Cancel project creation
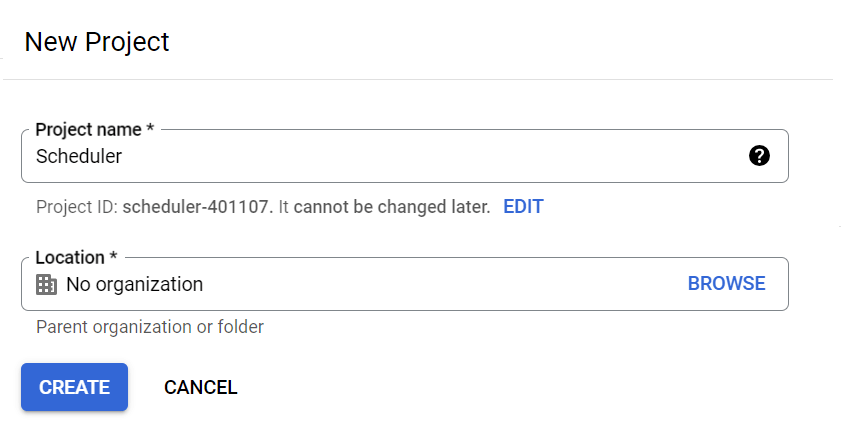This screenshot has height=445, width=841. [201, 387]
